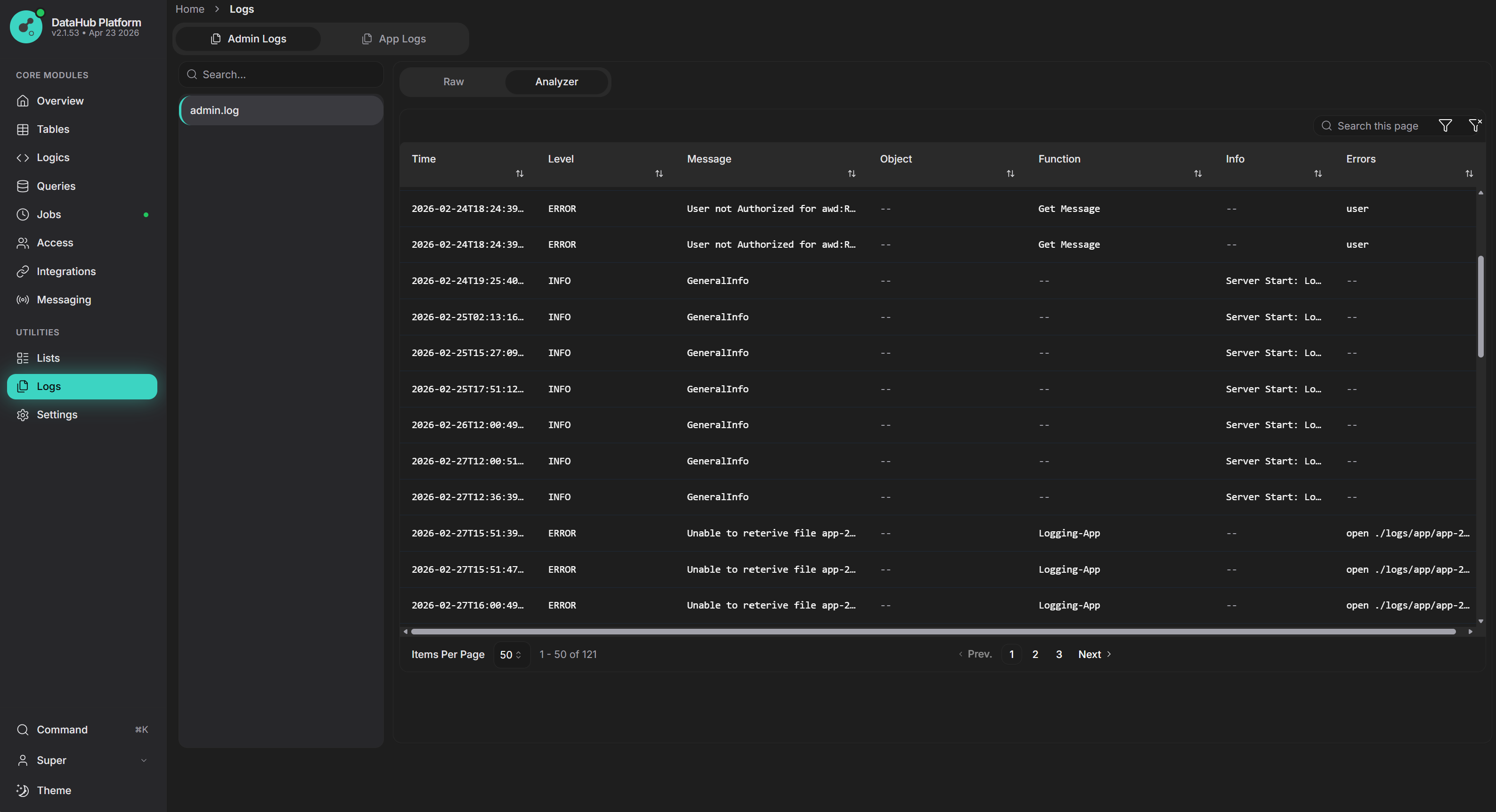1496x812 pixels.
Task: Open Items Per Page 50 dropdown
Action: tap(511, 655)
